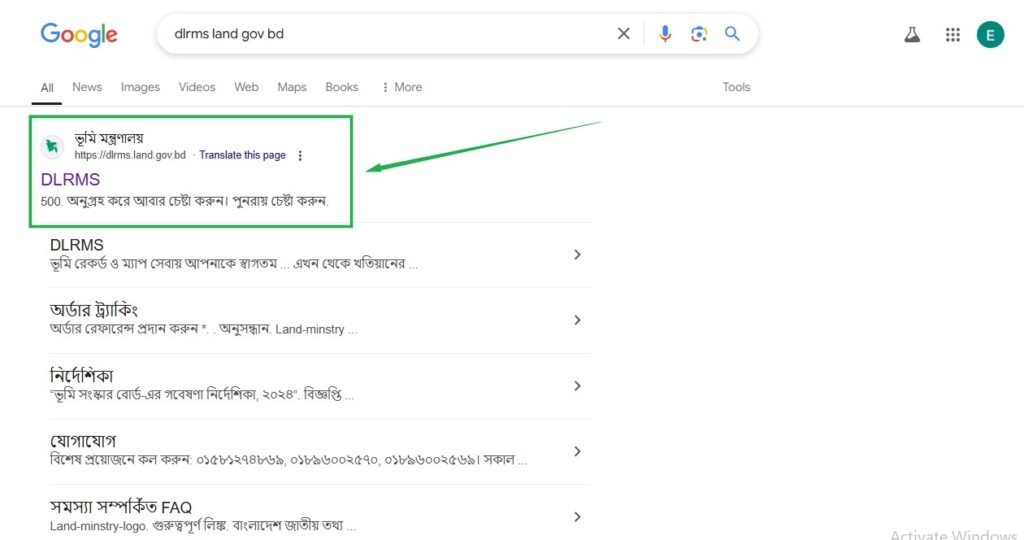Expand the যোগাযোগ sitelink chevron
Viewport: 1024px width, 540px height.
[577, 451]
